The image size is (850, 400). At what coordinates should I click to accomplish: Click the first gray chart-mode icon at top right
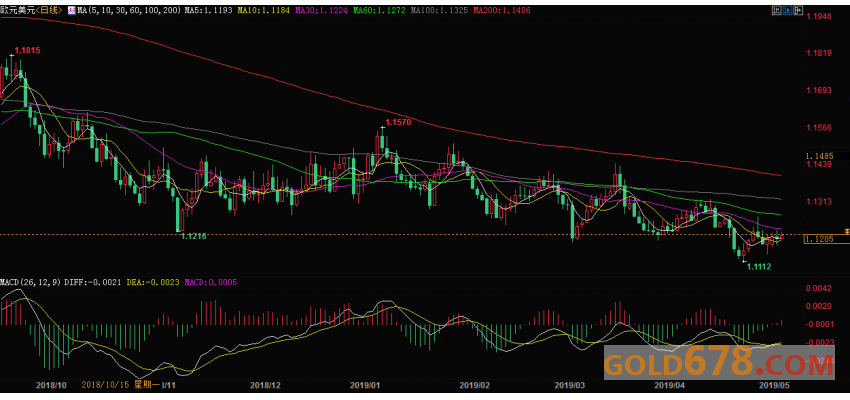tap(777, 10)
